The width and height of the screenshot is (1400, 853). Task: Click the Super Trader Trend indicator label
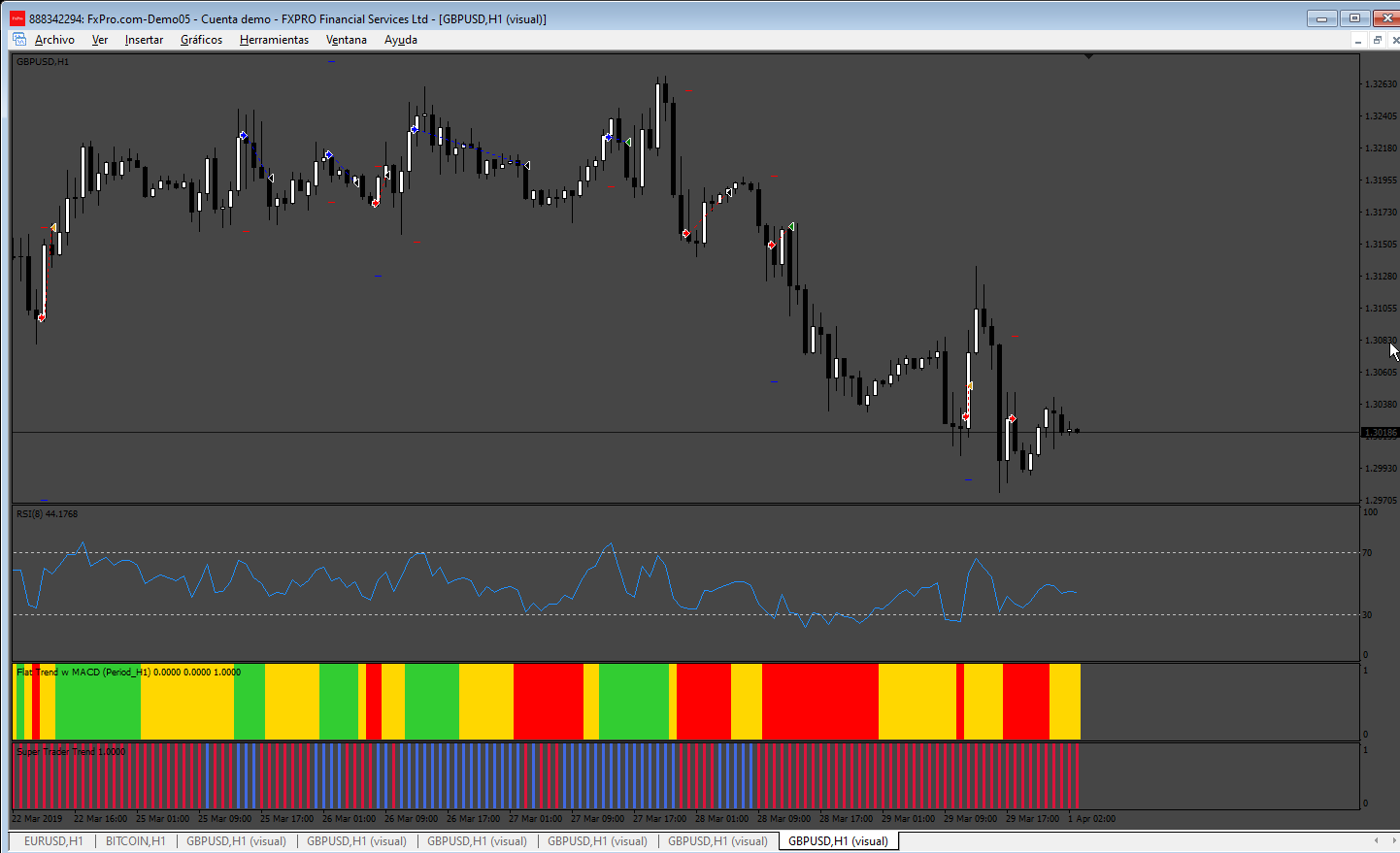[71, 751]
